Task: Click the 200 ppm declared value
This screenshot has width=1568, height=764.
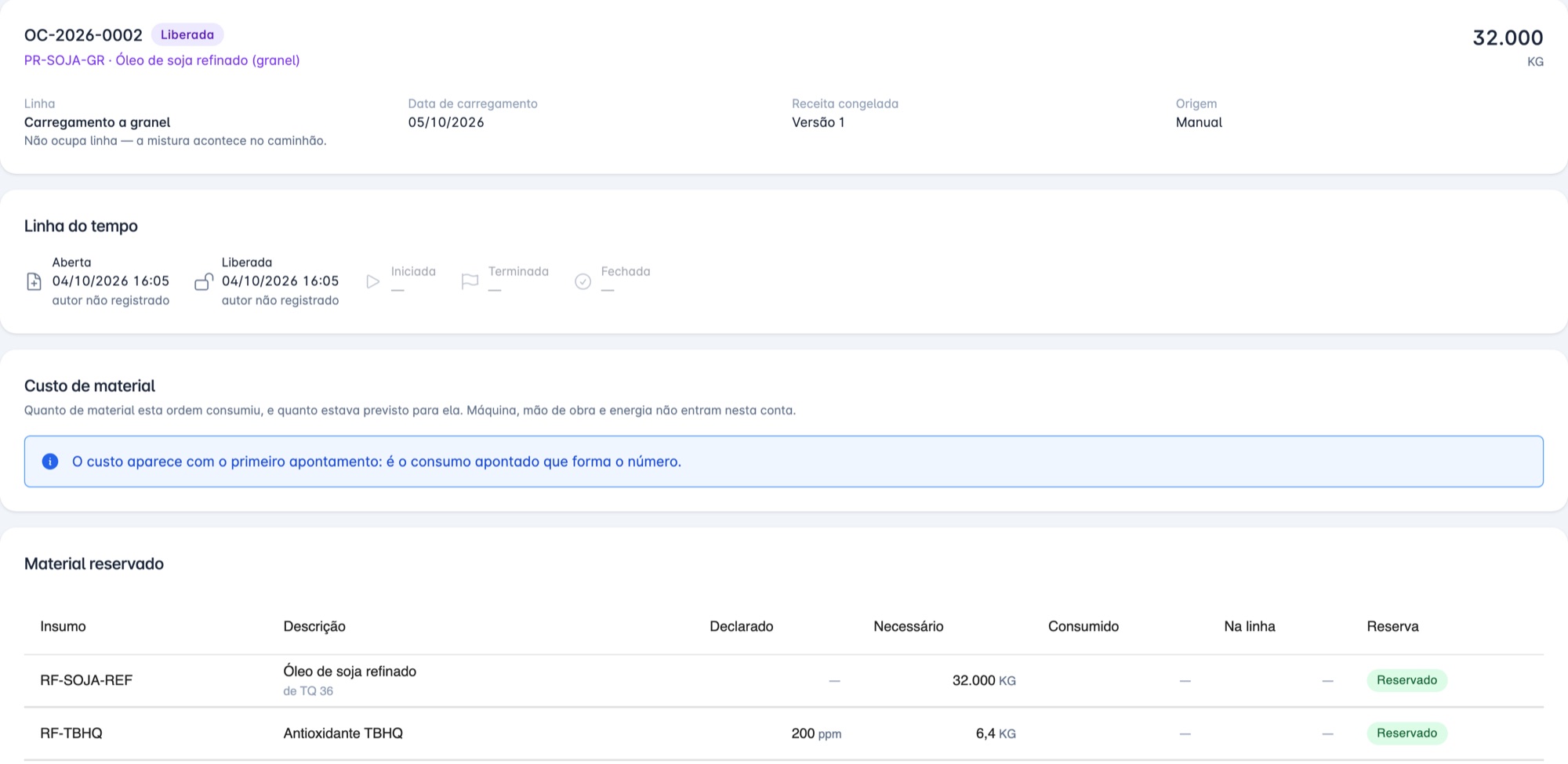Action: [x=816, y=733]
